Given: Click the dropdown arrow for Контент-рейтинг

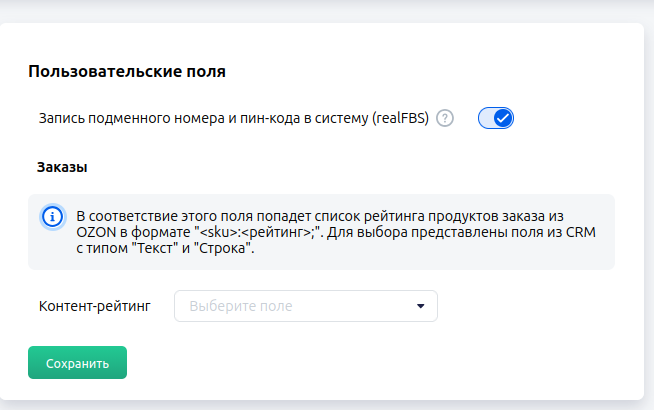Looking at the screenshot, I should [x=421, y=305].
